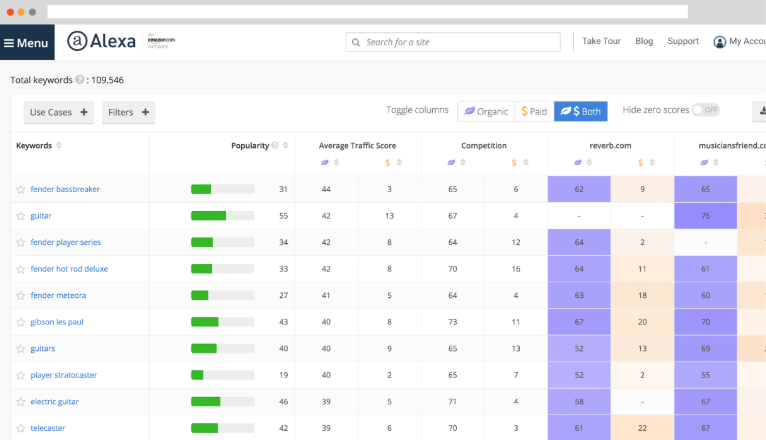766x440 pixels.
Task: Open the telecaster keyword link
Action: (48, 428)
